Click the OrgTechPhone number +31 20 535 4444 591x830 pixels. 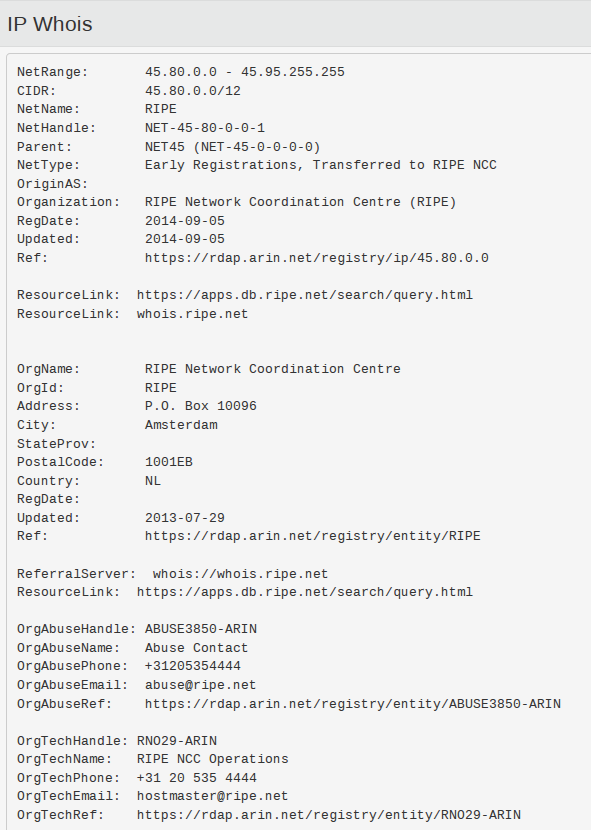[x=196, y=778]
